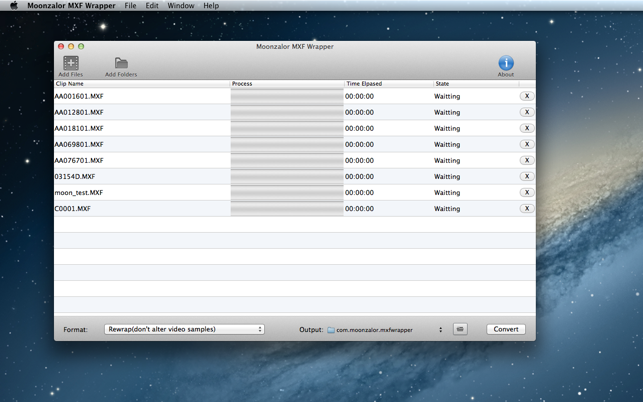The height and width of the screenshot is (402, 643).
Task: Remove 03154D.MXF with its X button
Action: (x=527, y=176)
